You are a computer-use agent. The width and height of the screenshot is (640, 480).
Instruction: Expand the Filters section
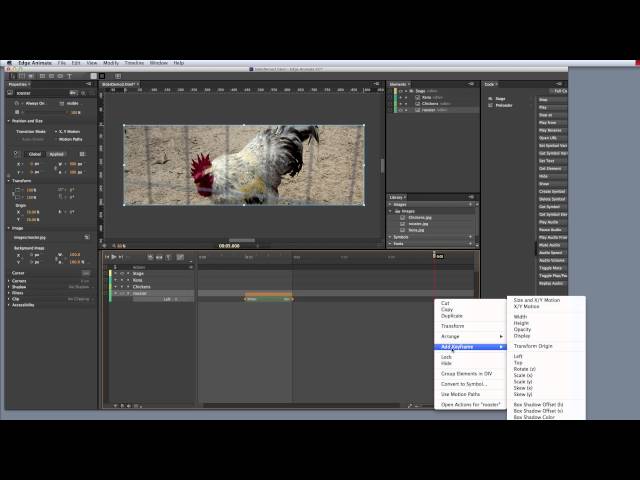9,293
